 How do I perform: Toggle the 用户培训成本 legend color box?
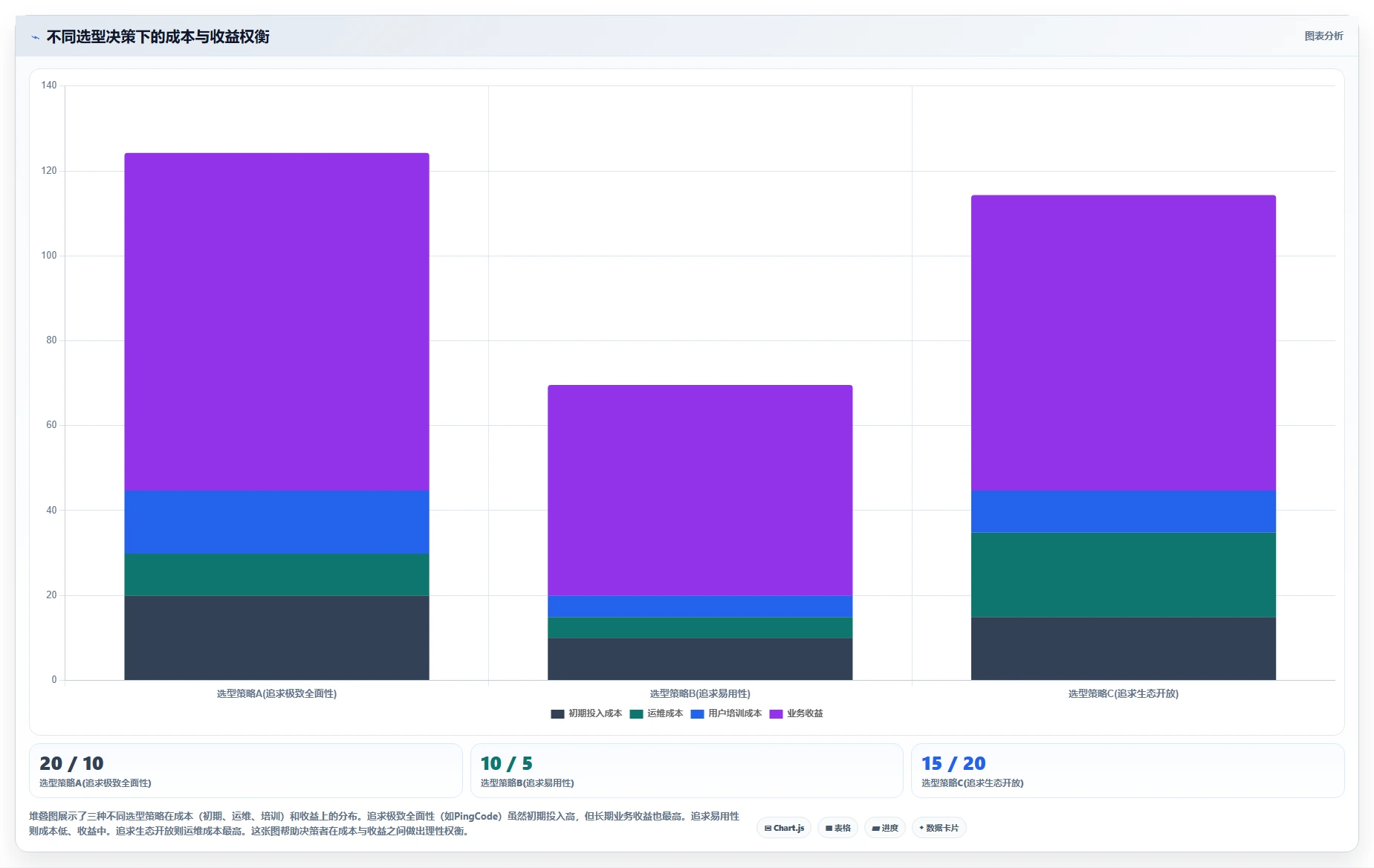coord(697,713)
